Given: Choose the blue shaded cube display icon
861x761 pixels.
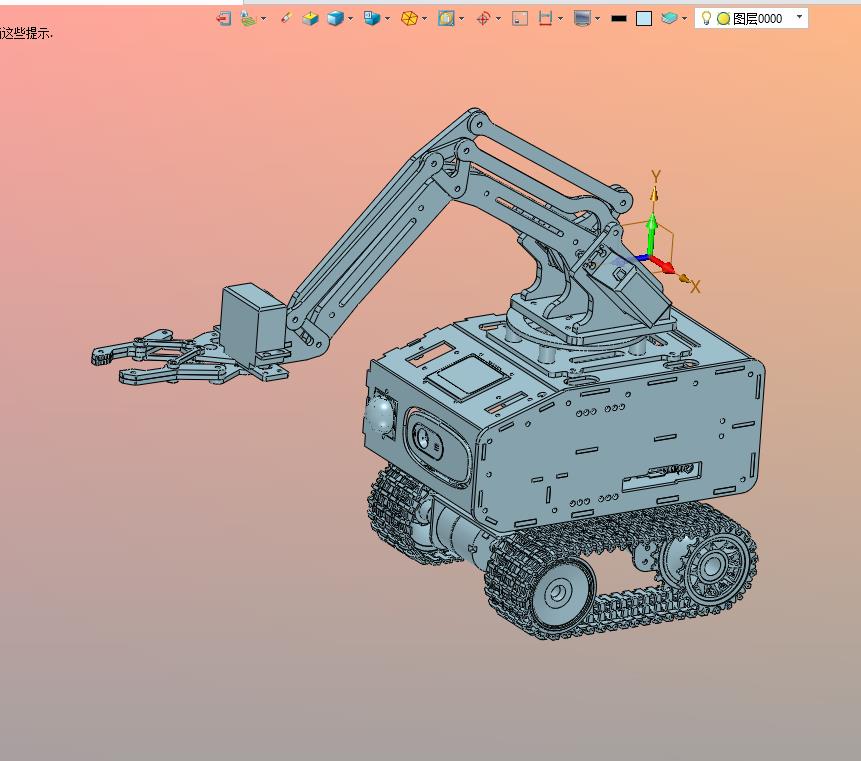Looking at the screenshot, I should (335, 19).
